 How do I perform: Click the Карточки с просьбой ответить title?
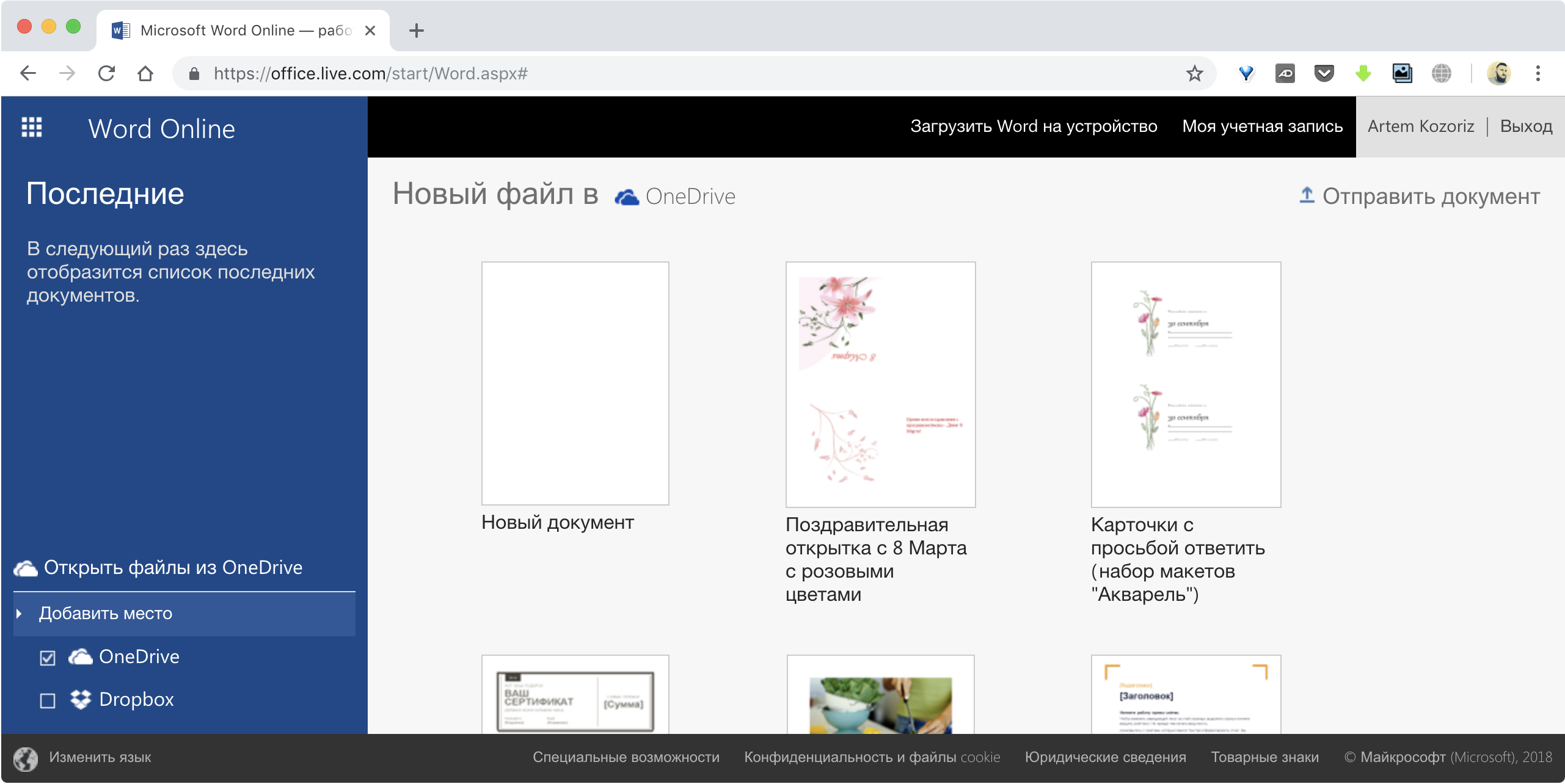pos(1178,559)
